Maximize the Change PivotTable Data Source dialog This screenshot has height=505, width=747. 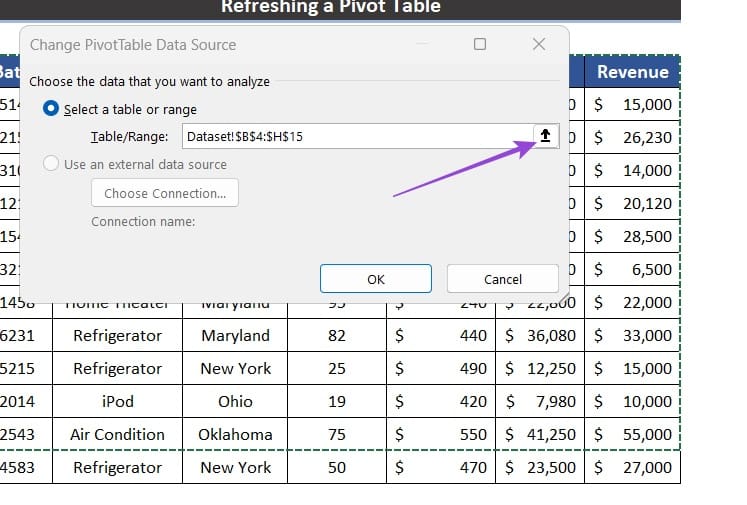(x=480, y=44)
